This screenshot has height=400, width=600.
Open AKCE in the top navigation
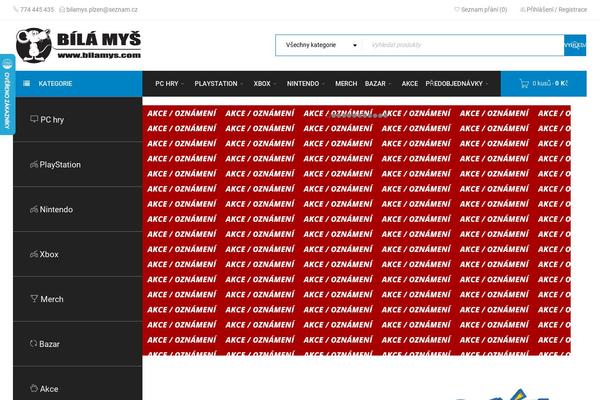[409, 83]
